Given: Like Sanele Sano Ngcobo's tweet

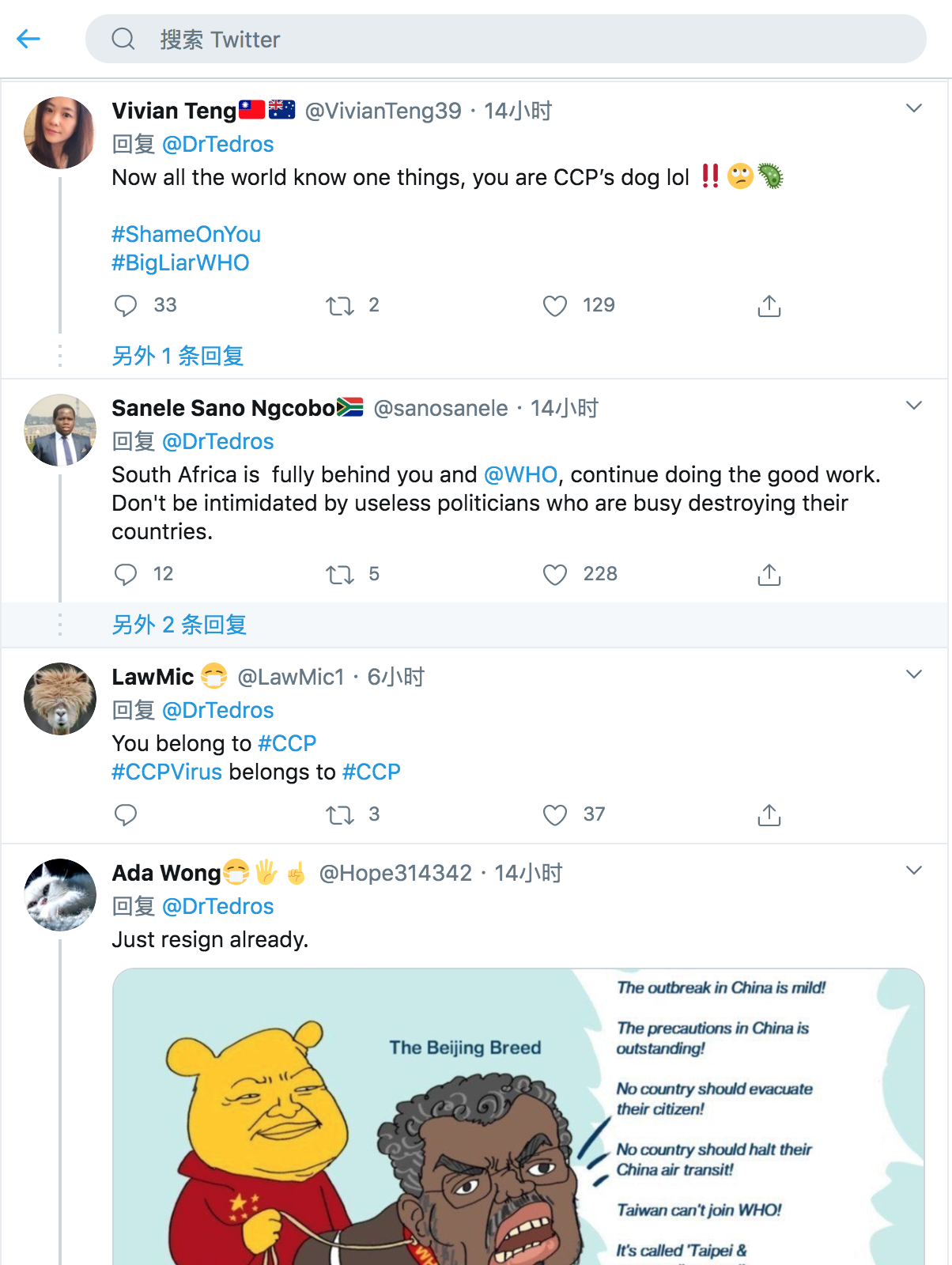Looking at the screenshot, I should pyautogui.click(x=555, y=575).
